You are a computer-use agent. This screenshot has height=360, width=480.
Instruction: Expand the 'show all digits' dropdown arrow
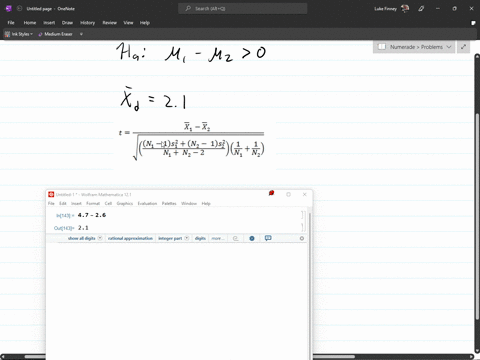100,238
